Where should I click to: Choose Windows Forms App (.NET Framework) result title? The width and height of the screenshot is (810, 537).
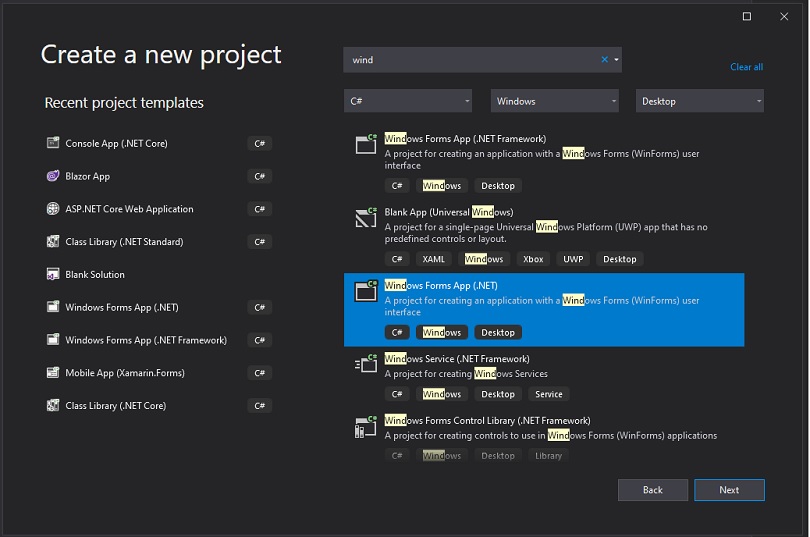[465, 138]
